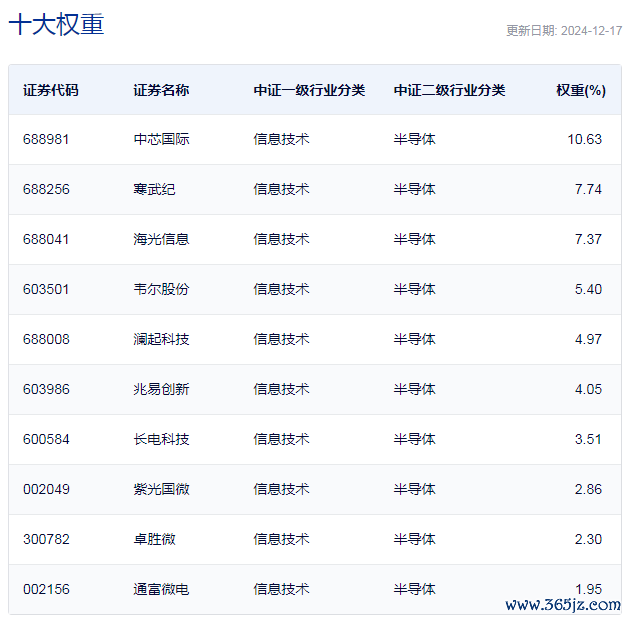
Task: Click 信息技术 in the 韦尔股份 row
Action: pos(281,289)
